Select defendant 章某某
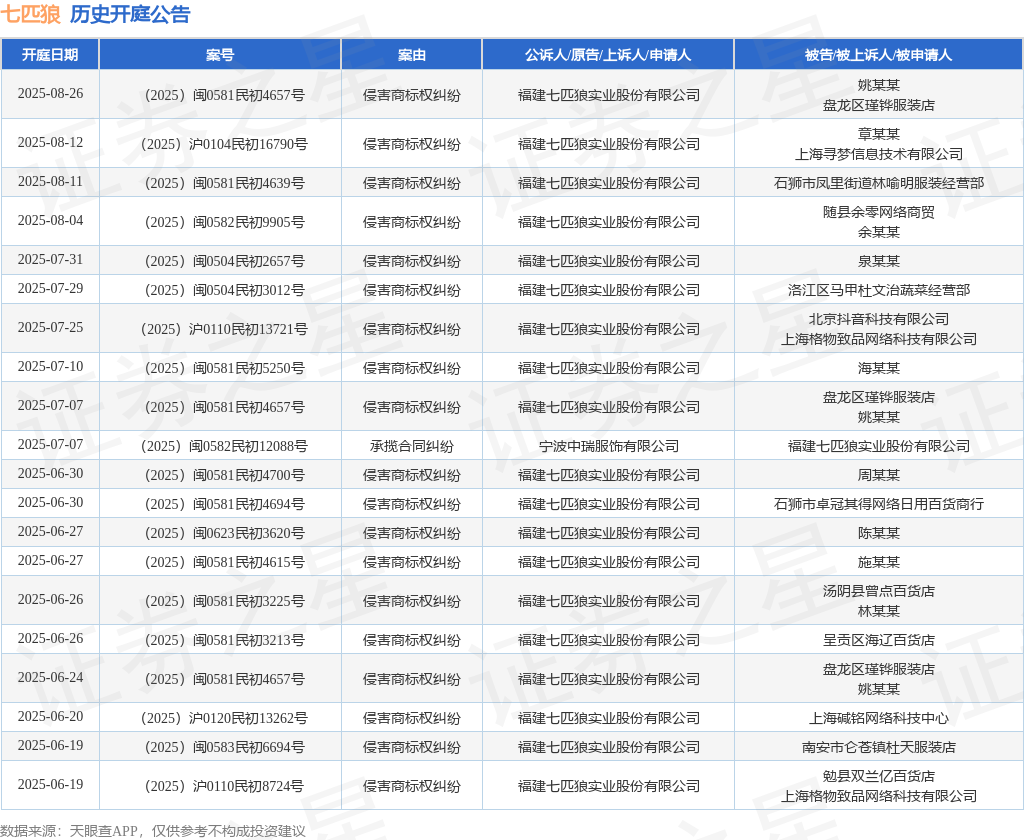 coord(878,134)
